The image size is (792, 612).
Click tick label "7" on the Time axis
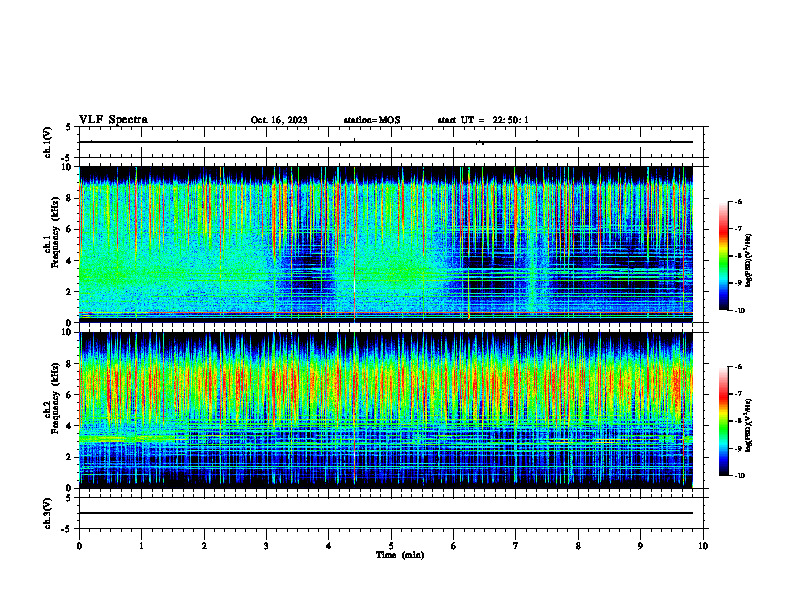coord(516,546)
